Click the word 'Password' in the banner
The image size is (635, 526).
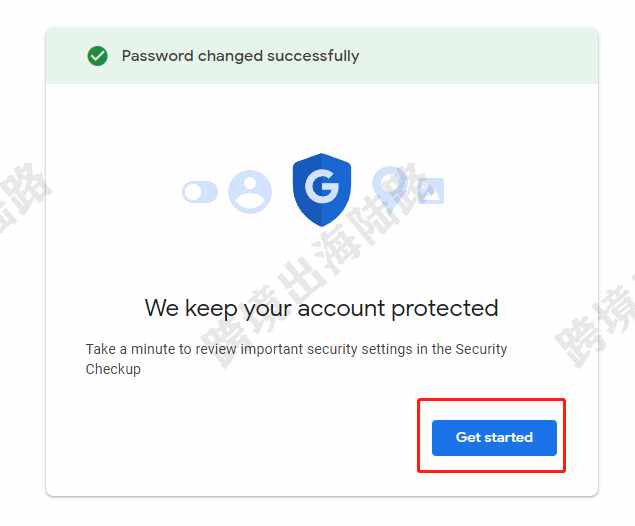pyautogui.click(x=157, y=56)
